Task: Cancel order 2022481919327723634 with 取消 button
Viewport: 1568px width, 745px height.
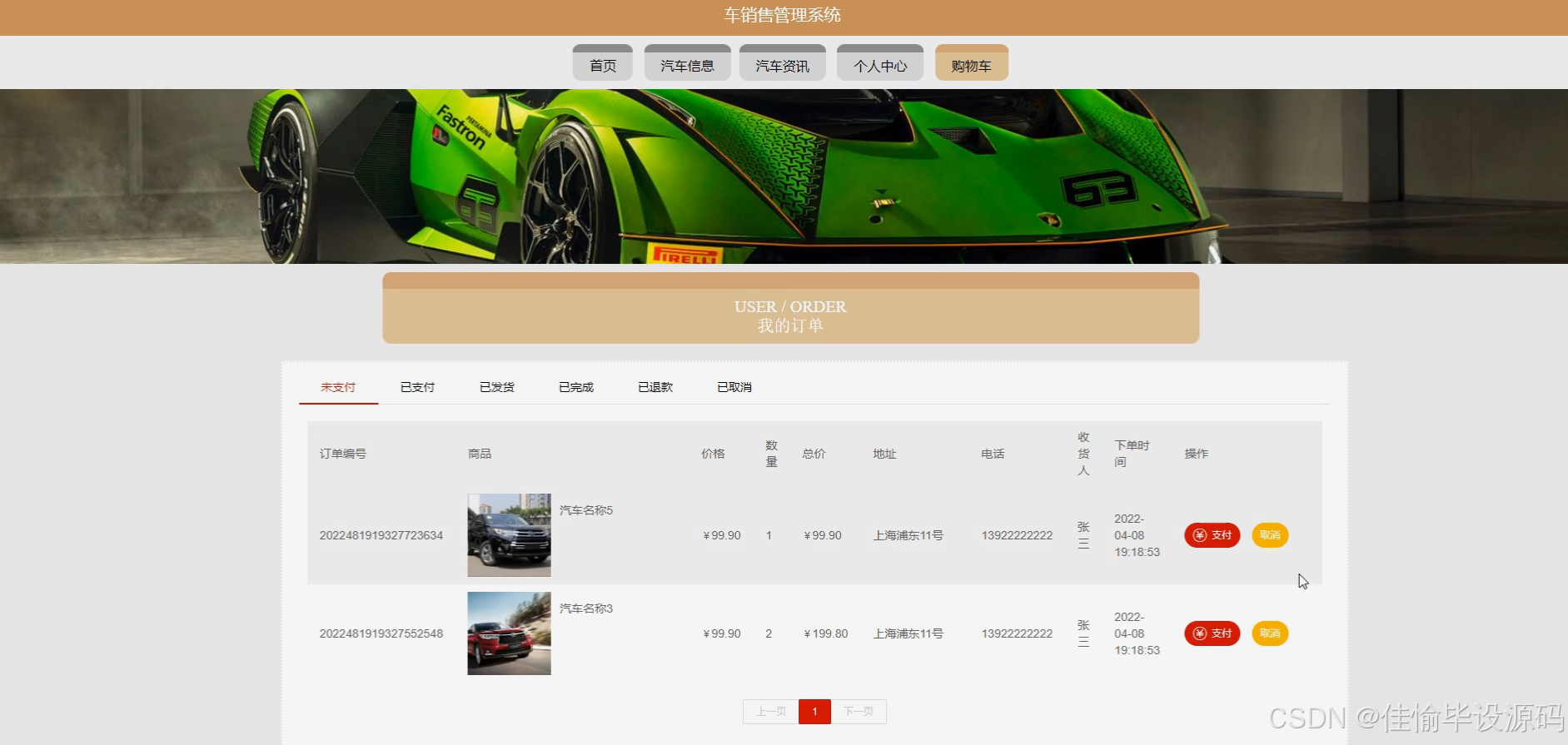Action: pyautogui.click(x=1270, y=535)
